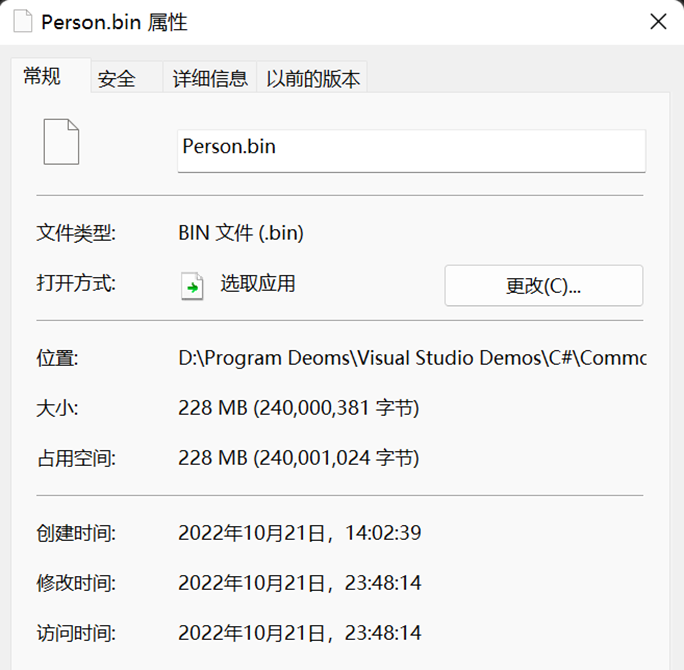
Task: Click the 大小 label
Action: (57, 409)
